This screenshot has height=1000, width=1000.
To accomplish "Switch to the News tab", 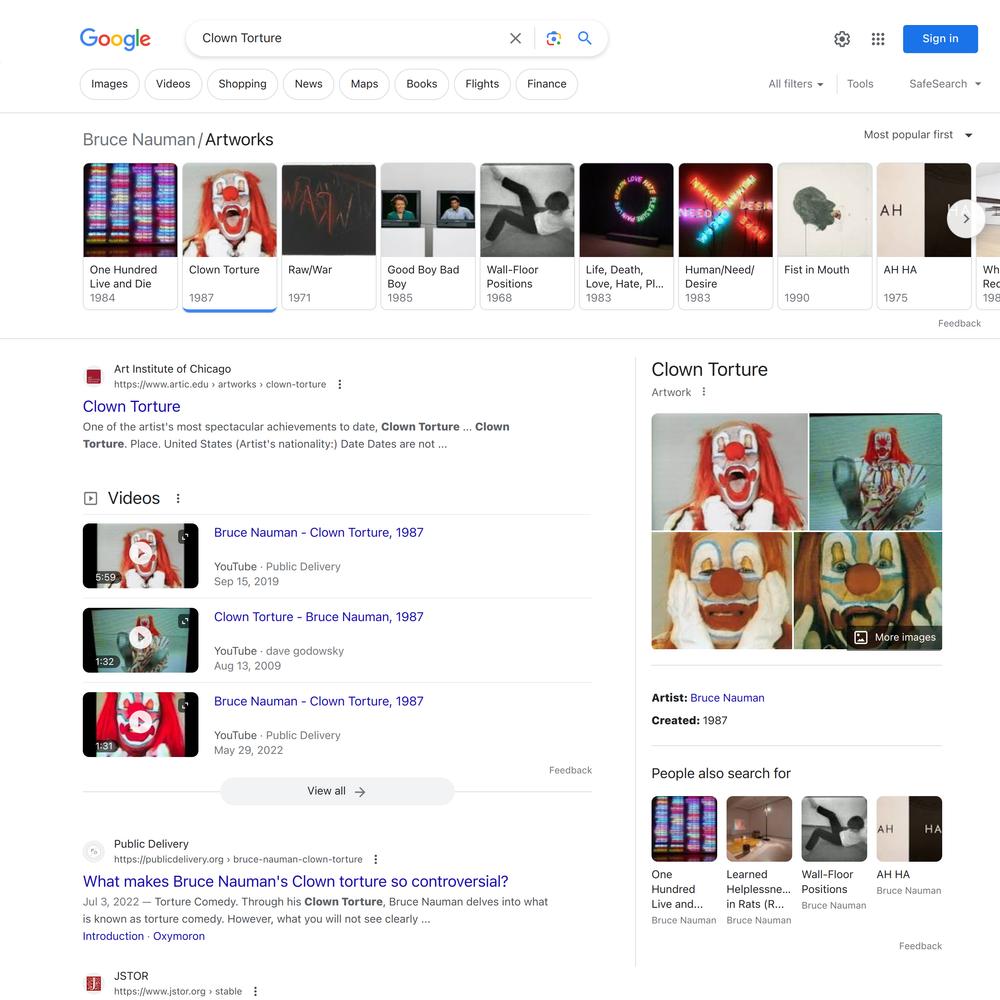I will pos(309,84).
